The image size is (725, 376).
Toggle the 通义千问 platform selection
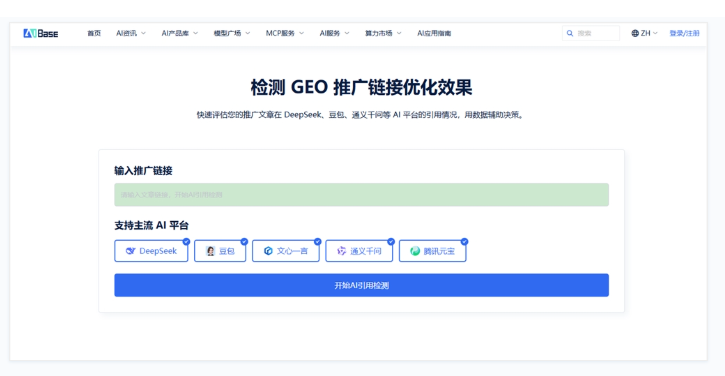click(359, 251)
